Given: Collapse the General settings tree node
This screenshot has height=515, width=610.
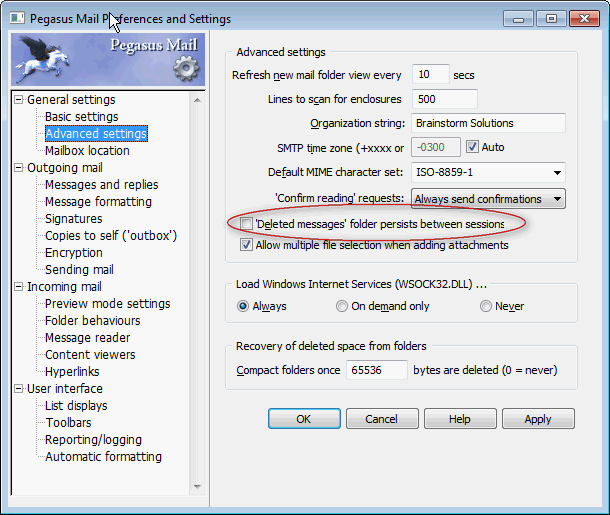Looking at the screenshot, I should click(18, 100).
